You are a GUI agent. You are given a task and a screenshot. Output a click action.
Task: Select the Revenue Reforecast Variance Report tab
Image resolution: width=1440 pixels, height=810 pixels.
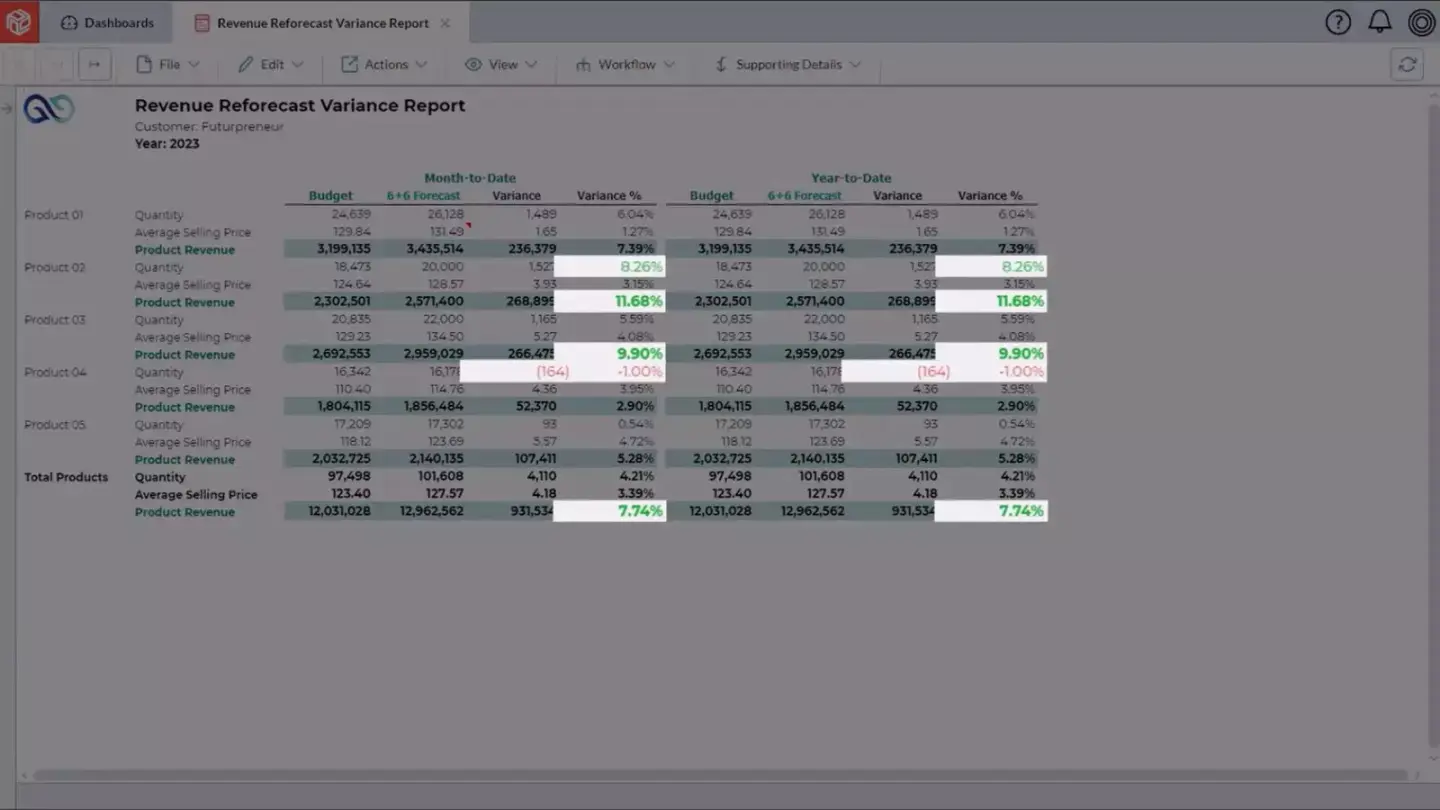[x=322, y=23]
